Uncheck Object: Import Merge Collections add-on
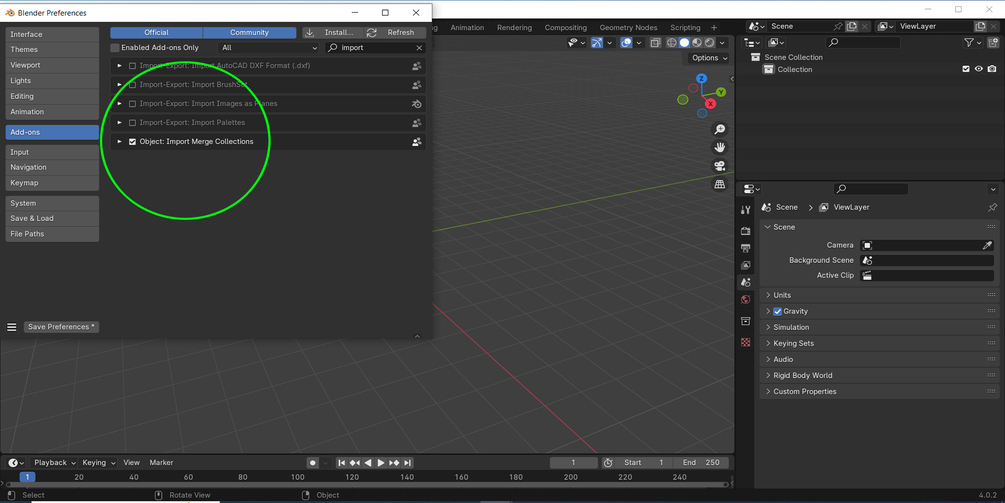 (133, 142)
